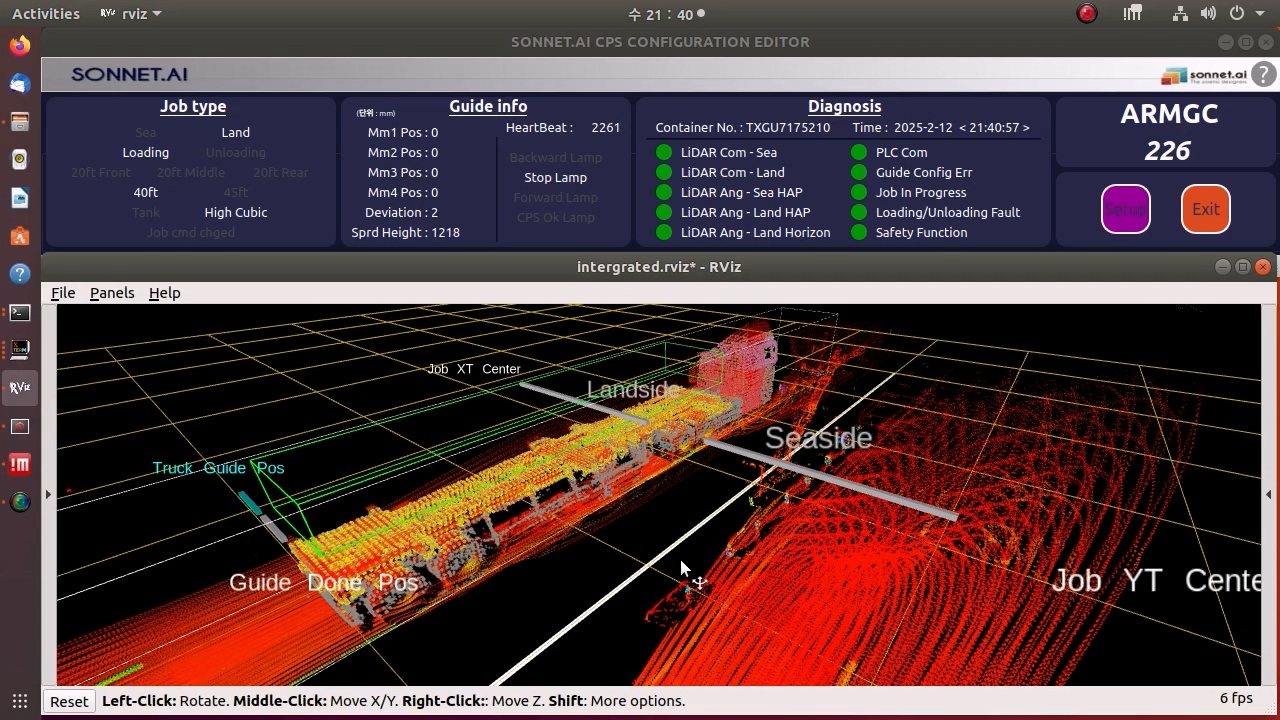Expand the left side panel arrow in RViz
Viewport: 1280px width, 720px height.
[48, 495]
